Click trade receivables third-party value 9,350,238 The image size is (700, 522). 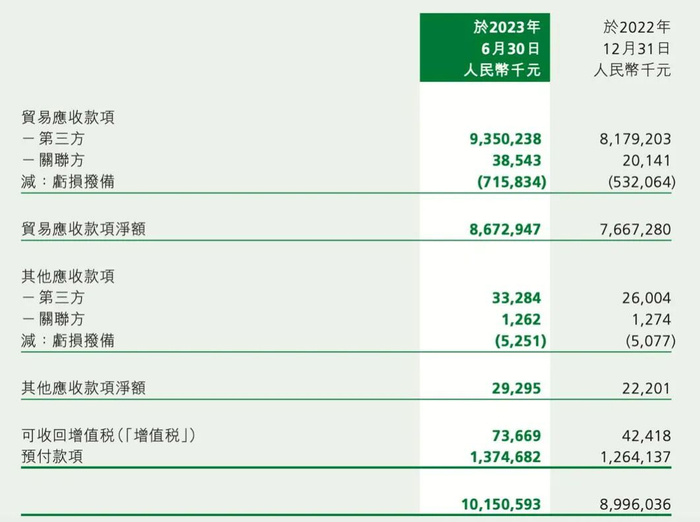tap(498, 139)
